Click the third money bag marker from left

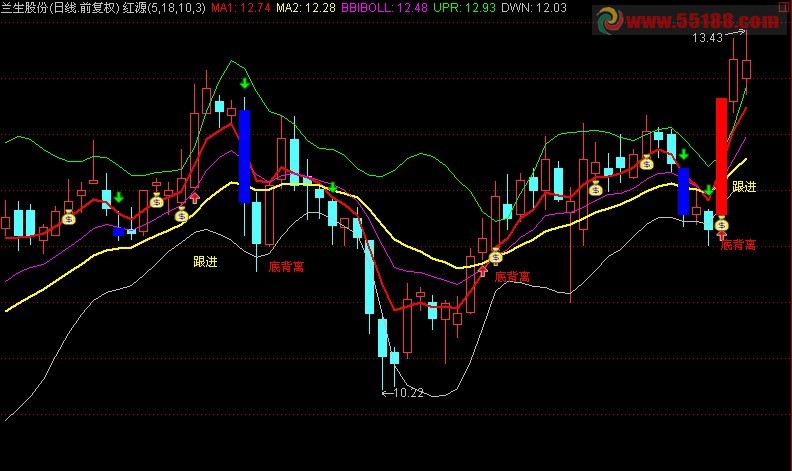[181, 215]
